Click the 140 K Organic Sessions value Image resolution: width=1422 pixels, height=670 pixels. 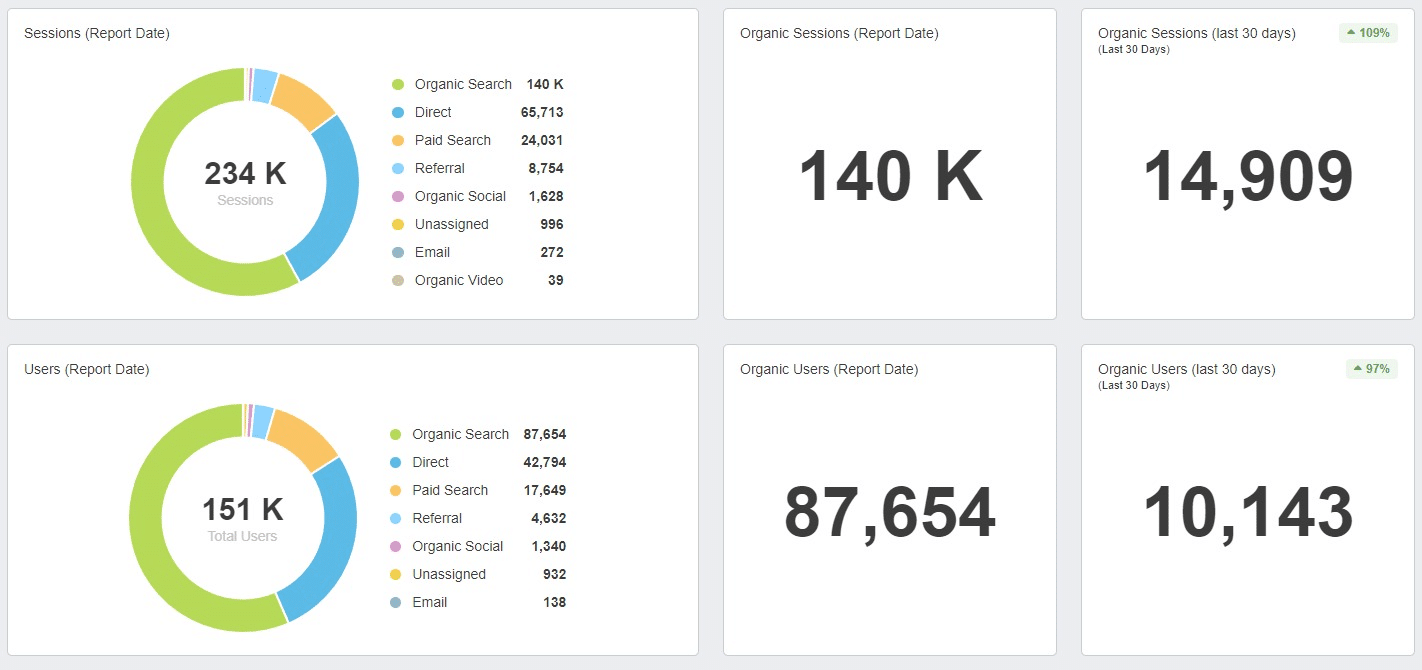tap(888, 177)
